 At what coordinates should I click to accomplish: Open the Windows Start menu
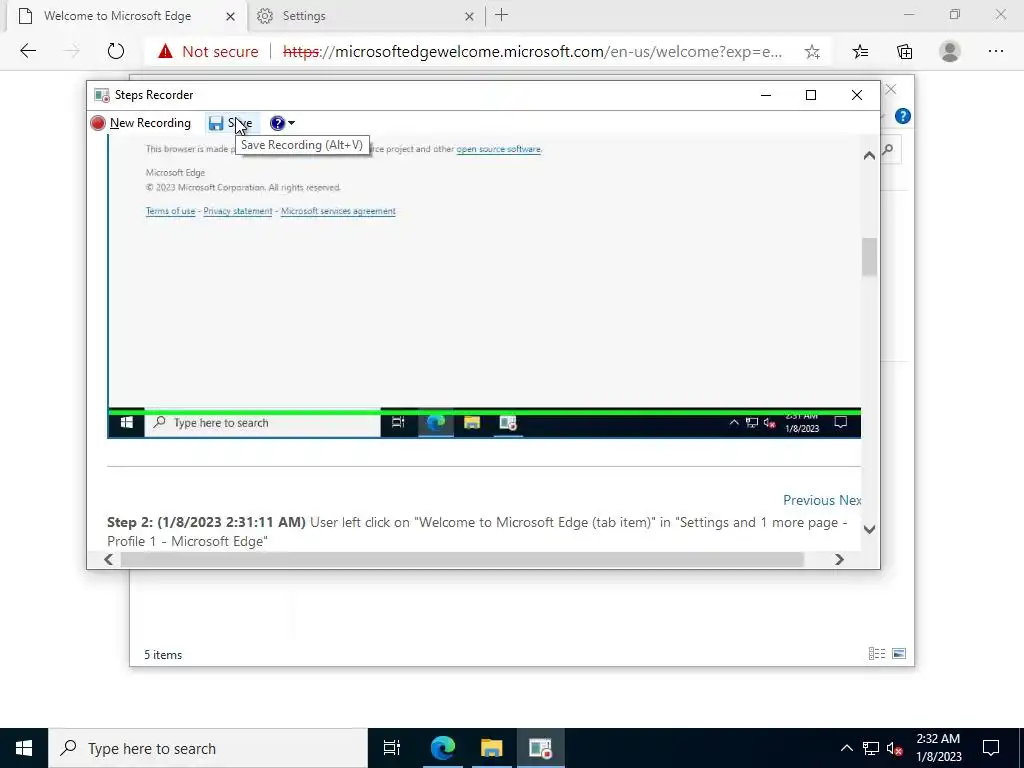click(x=24, y=748)
